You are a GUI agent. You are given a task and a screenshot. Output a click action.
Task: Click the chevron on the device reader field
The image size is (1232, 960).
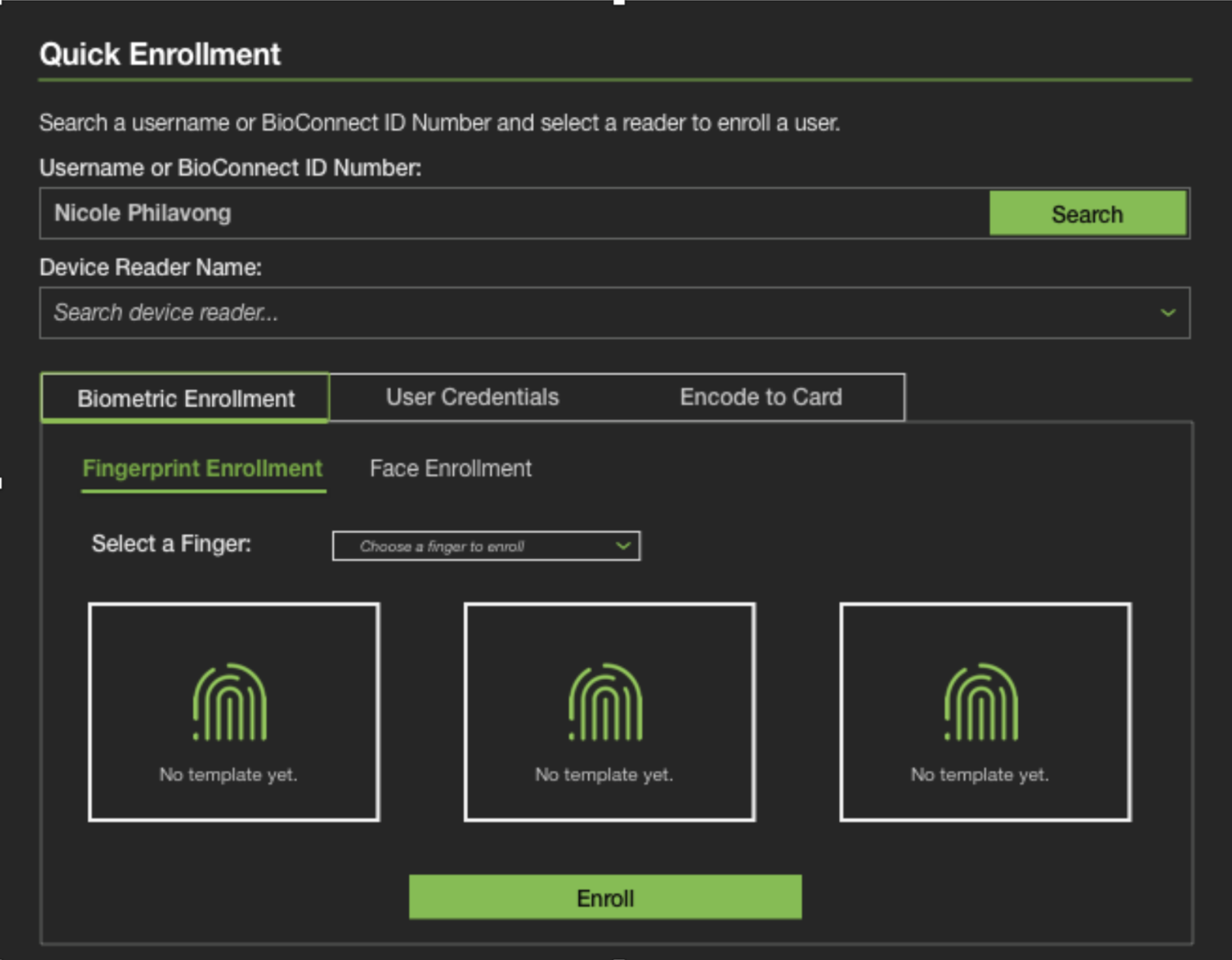click(1168, 313)
